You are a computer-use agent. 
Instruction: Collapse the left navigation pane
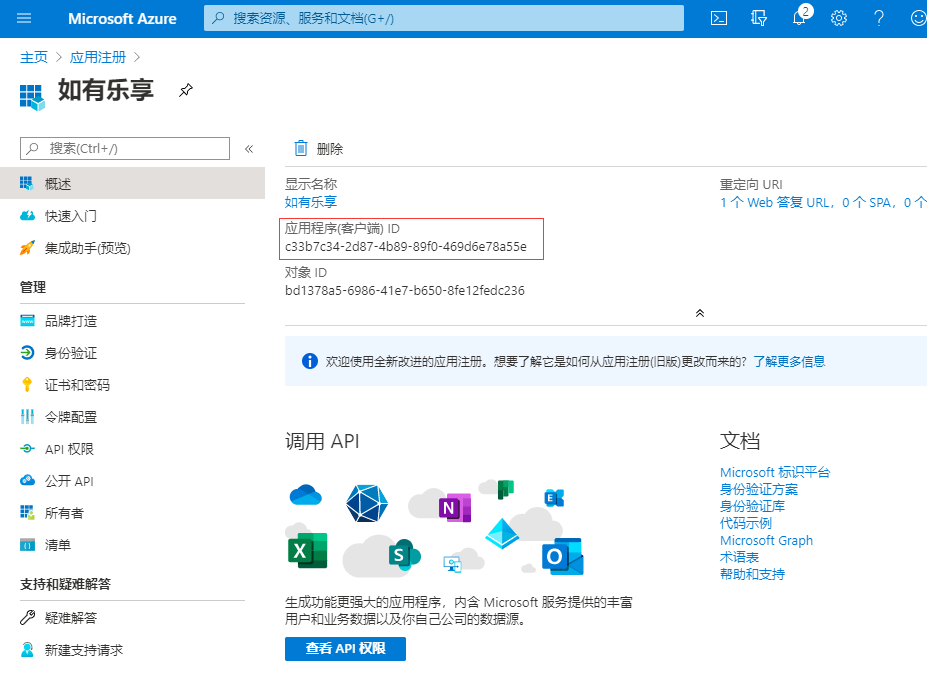tap(249, 148)
